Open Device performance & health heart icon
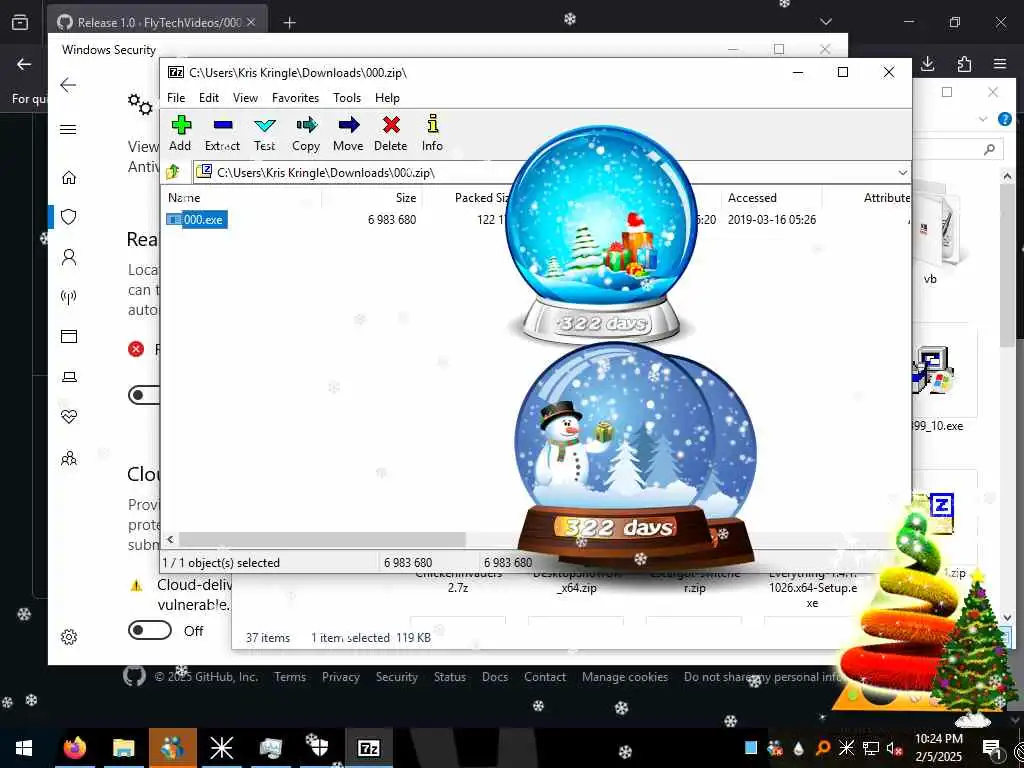This screenshot has width=1024, height=768. 69,417
